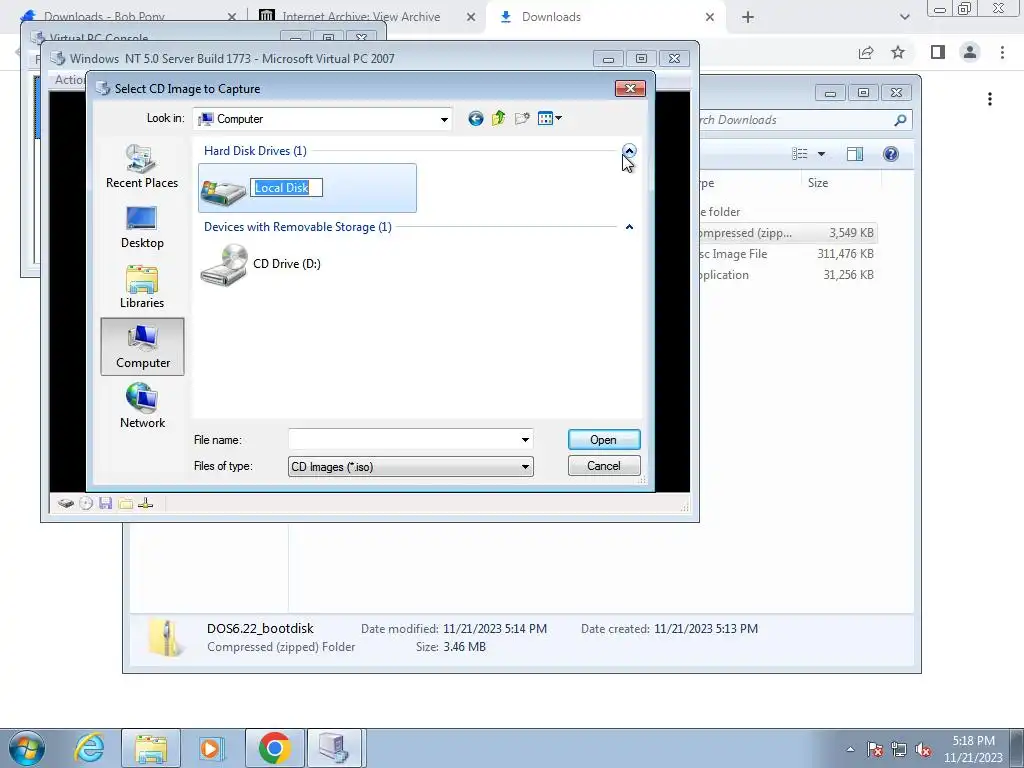This screenshot has width=1024, height=768.
Task: Open Windows Media Player from taskbar
Action: point(211,748)
